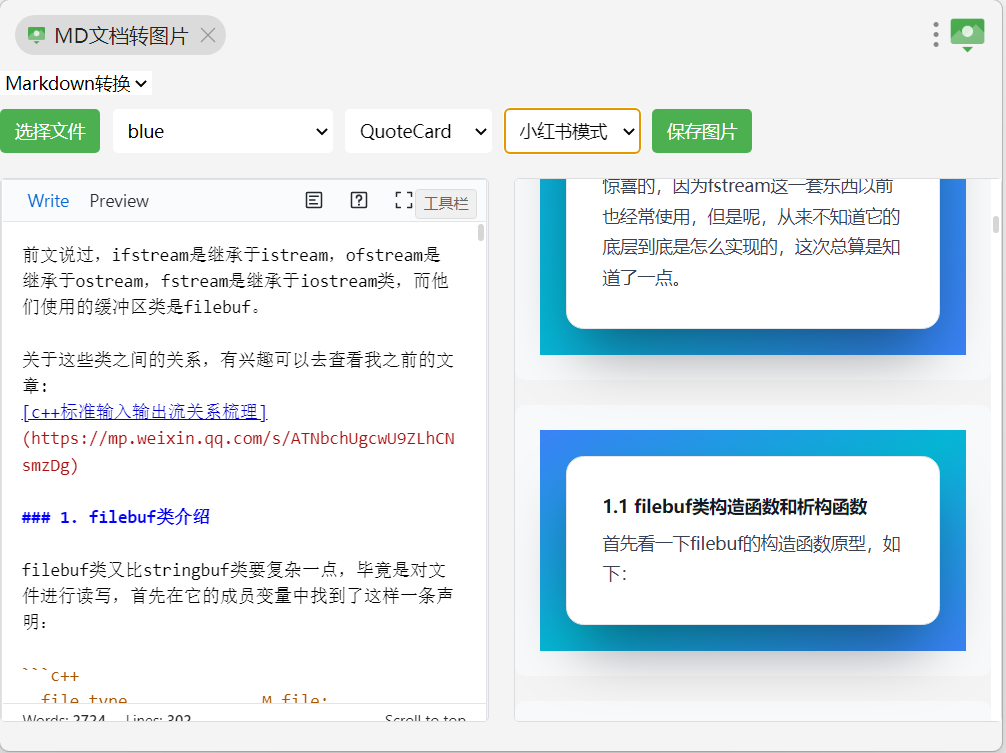The height and width of the screenshot is (753, 1006).
Task: Open the QuoteCard template dropdown
Action: [418, 131]
